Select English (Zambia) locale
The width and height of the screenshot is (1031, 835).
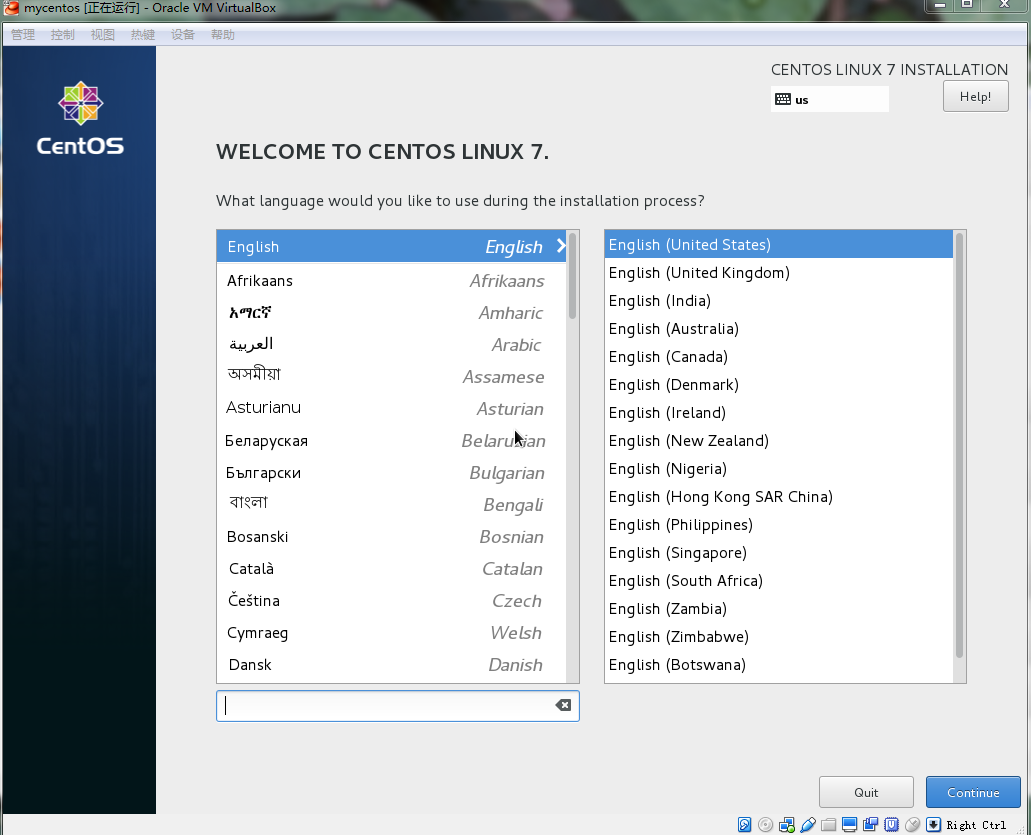tap(779, 609)
